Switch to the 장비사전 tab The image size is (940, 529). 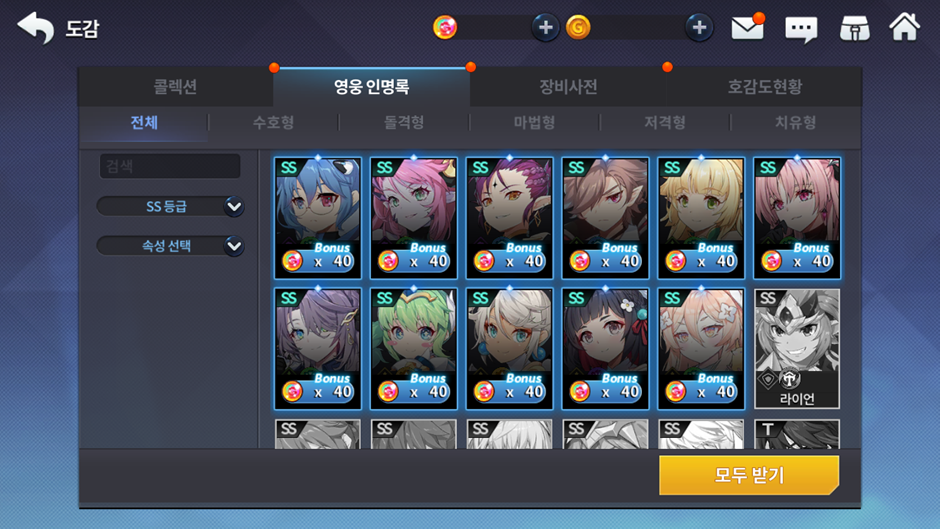(x=568, y=87)
